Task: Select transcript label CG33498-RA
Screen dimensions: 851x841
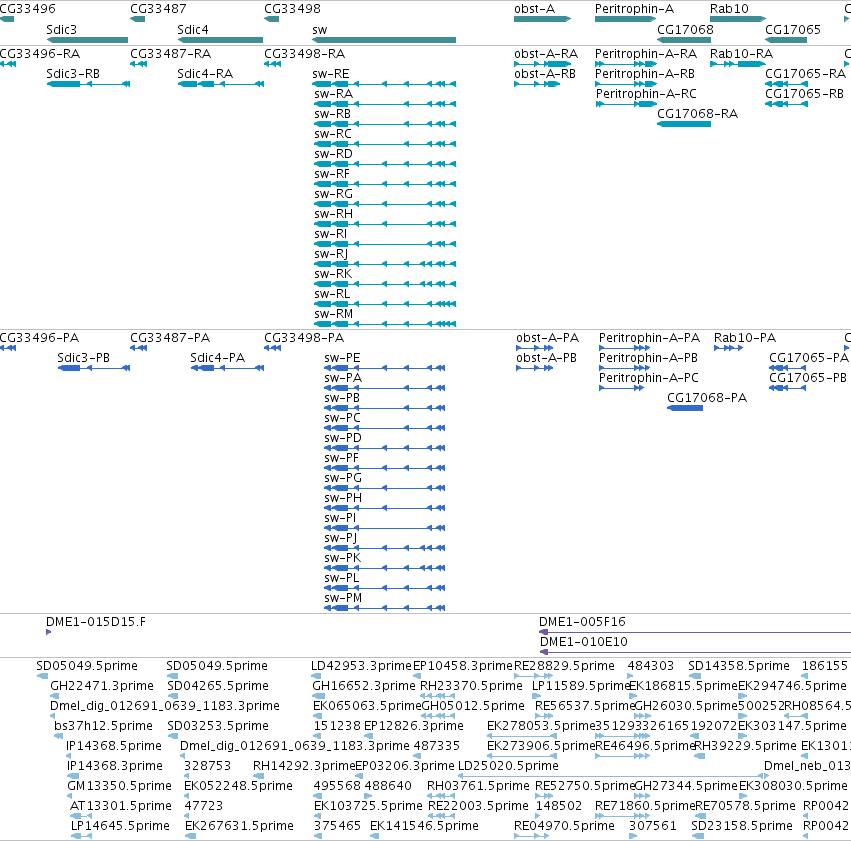Action: click(304, 54)
